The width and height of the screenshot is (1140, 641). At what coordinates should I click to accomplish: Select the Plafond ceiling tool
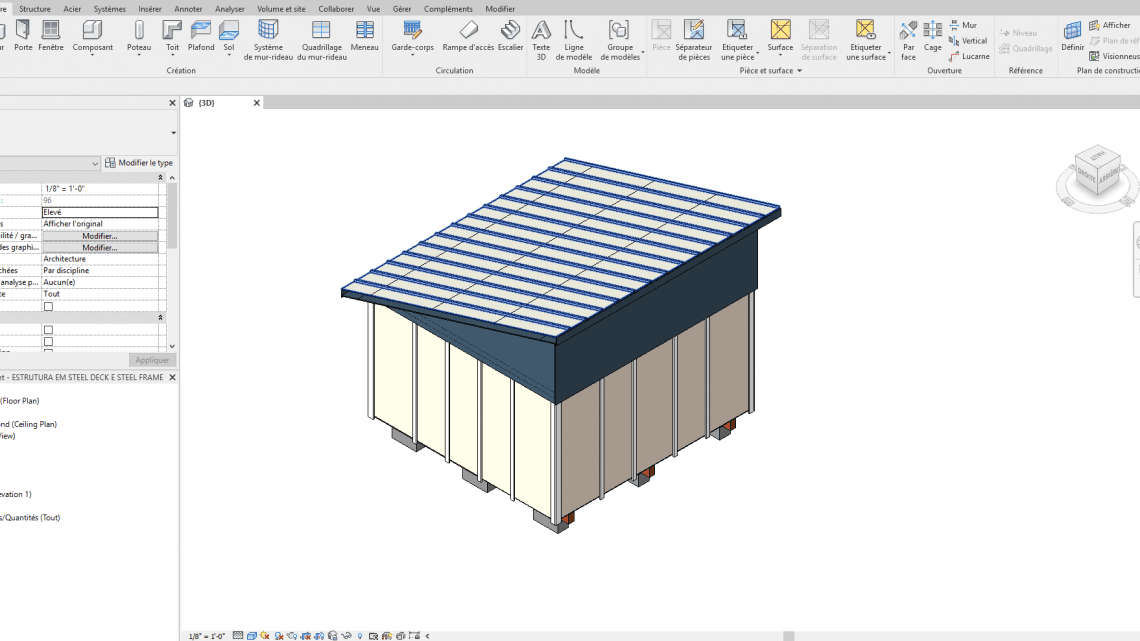[201, 35]
